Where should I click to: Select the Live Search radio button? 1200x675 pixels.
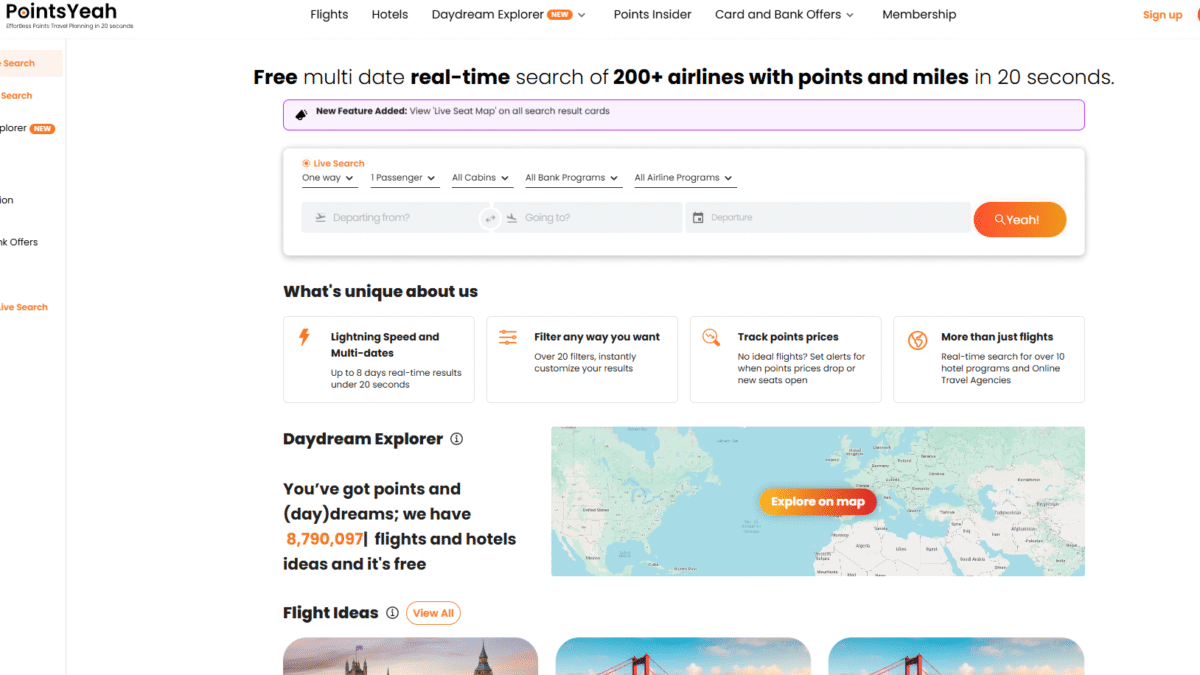point(306,163)
